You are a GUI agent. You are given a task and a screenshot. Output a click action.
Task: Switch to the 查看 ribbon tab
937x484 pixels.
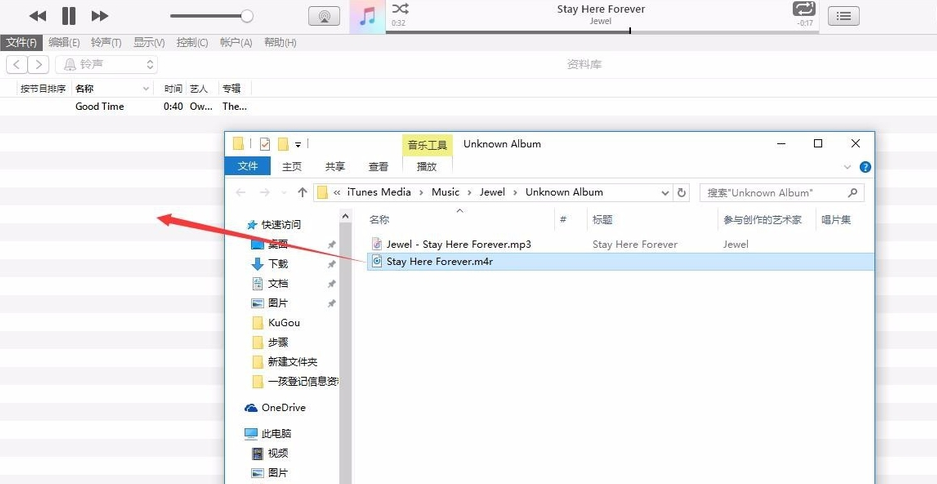point(378,167)
